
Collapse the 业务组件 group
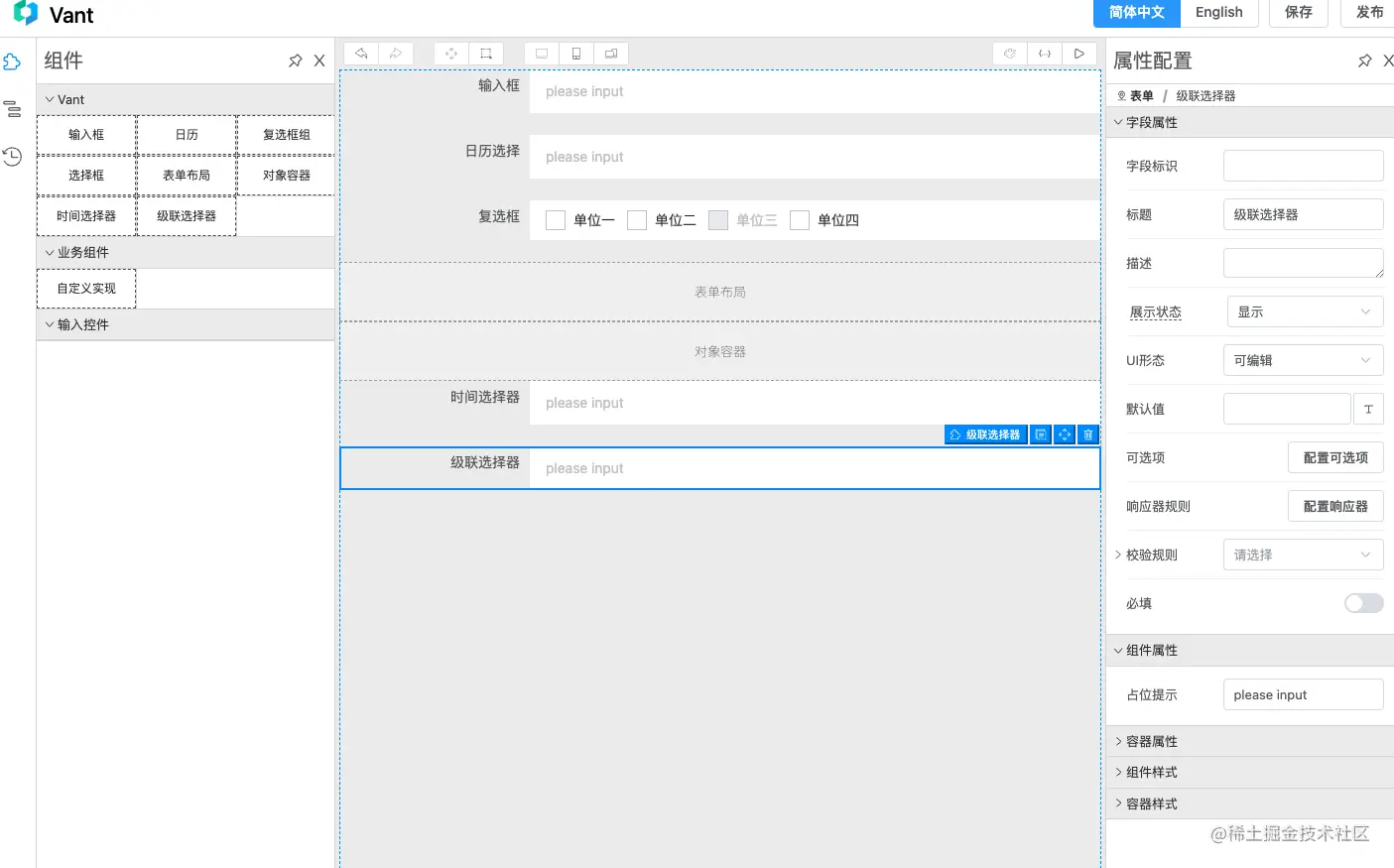(186, 252)
